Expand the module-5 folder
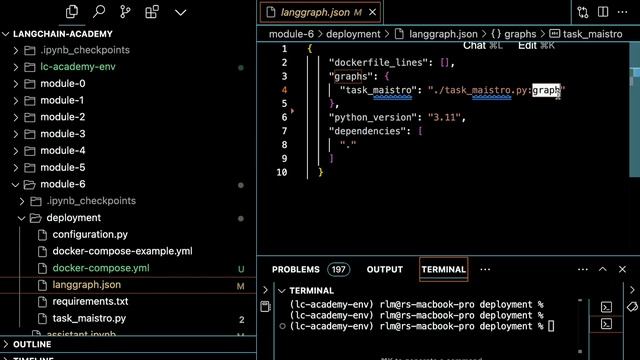Viewport: 640px width, 360px height. 16,167
